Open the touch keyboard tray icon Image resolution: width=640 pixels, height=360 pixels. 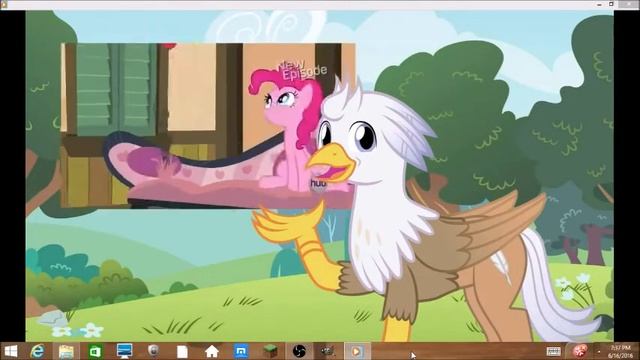[x=553, y=351]
